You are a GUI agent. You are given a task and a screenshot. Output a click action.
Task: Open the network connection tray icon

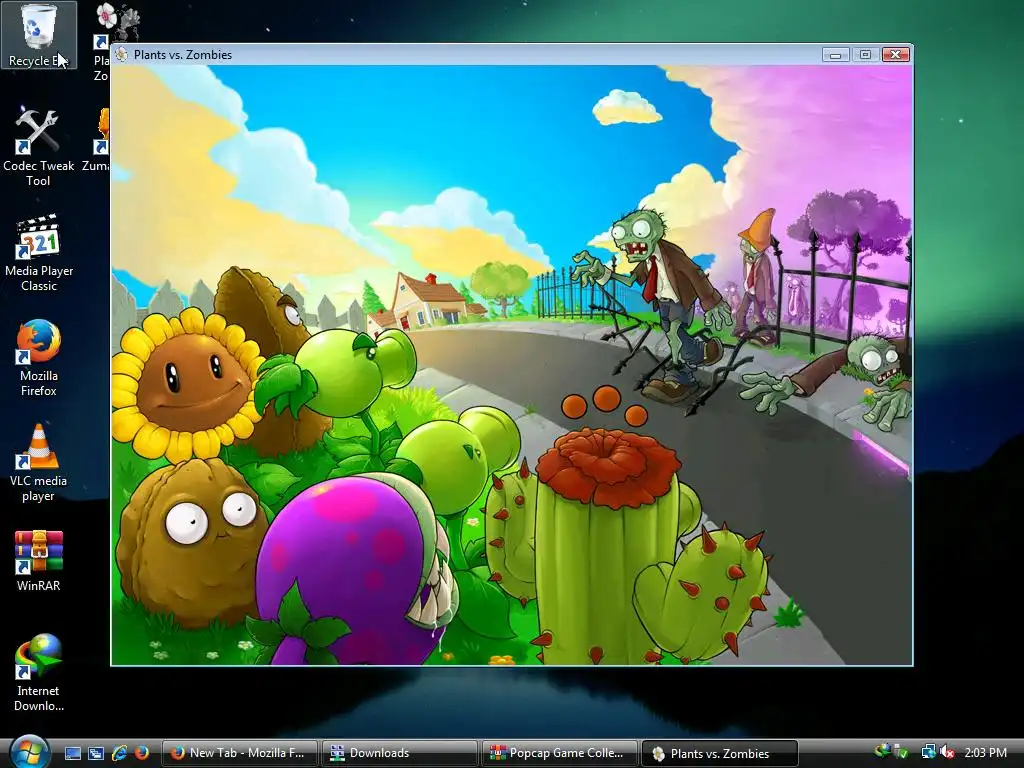[x=928, y=752]
